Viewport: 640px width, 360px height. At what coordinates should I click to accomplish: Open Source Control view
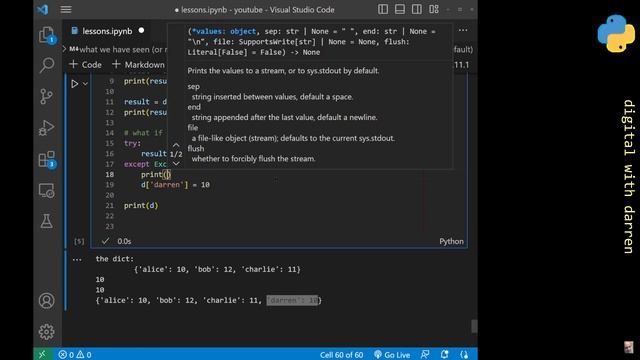[47, 96]
